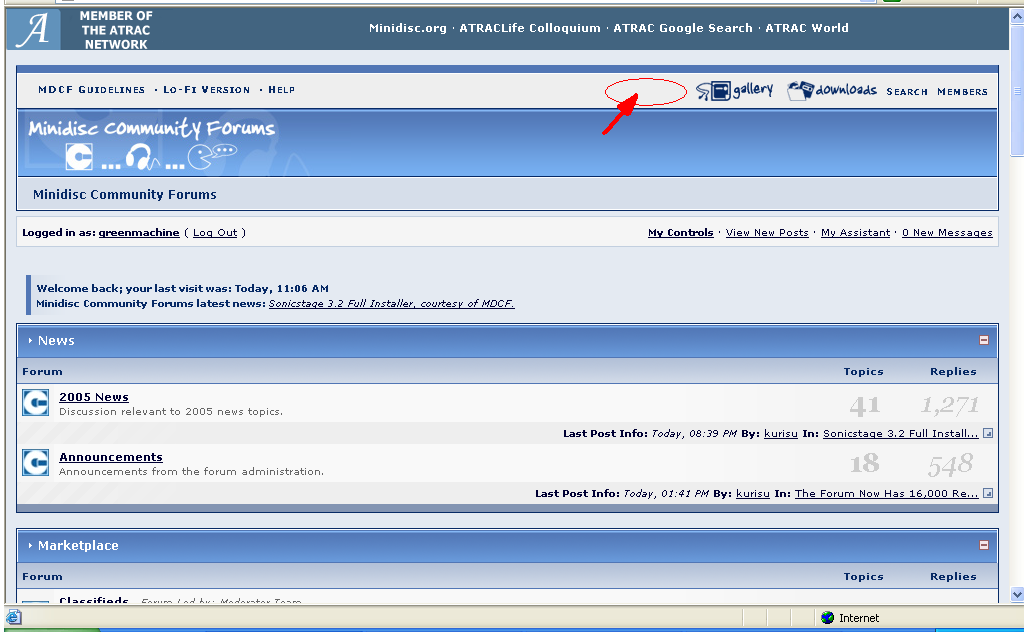
Task: Click the ATRAC Network 'A' logo
Action: (x=33, y=29)
